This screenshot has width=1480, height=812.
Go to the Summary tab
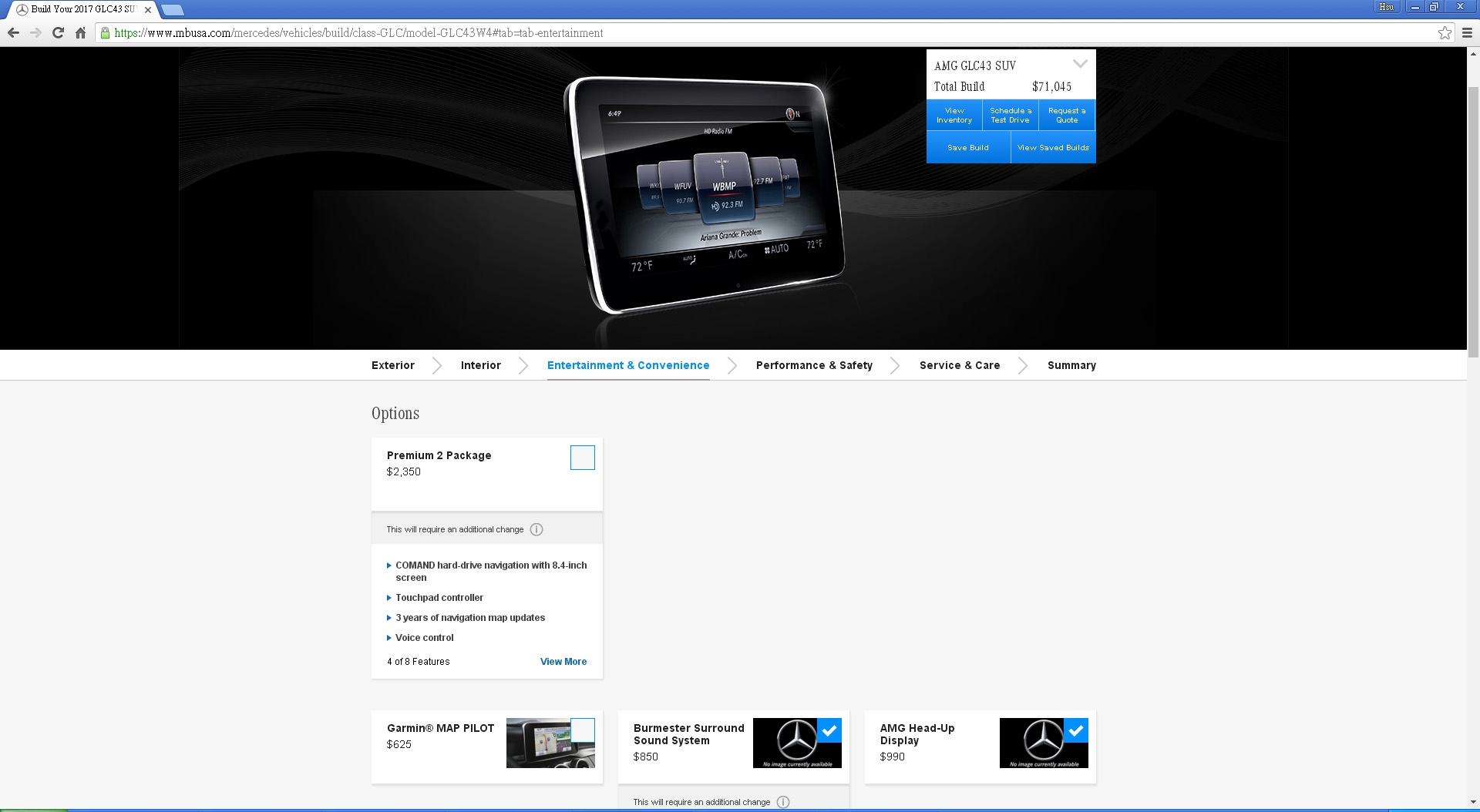(x=1071, y=365)
